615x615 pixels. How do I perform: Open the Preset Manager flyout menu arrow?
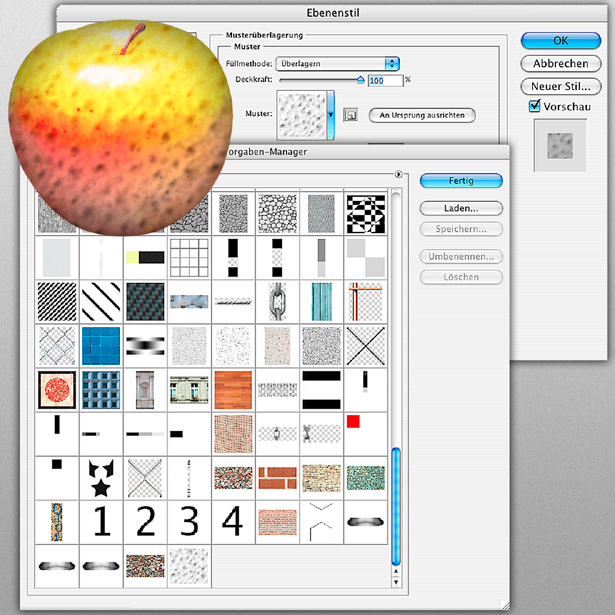click(x=398, y=174)
